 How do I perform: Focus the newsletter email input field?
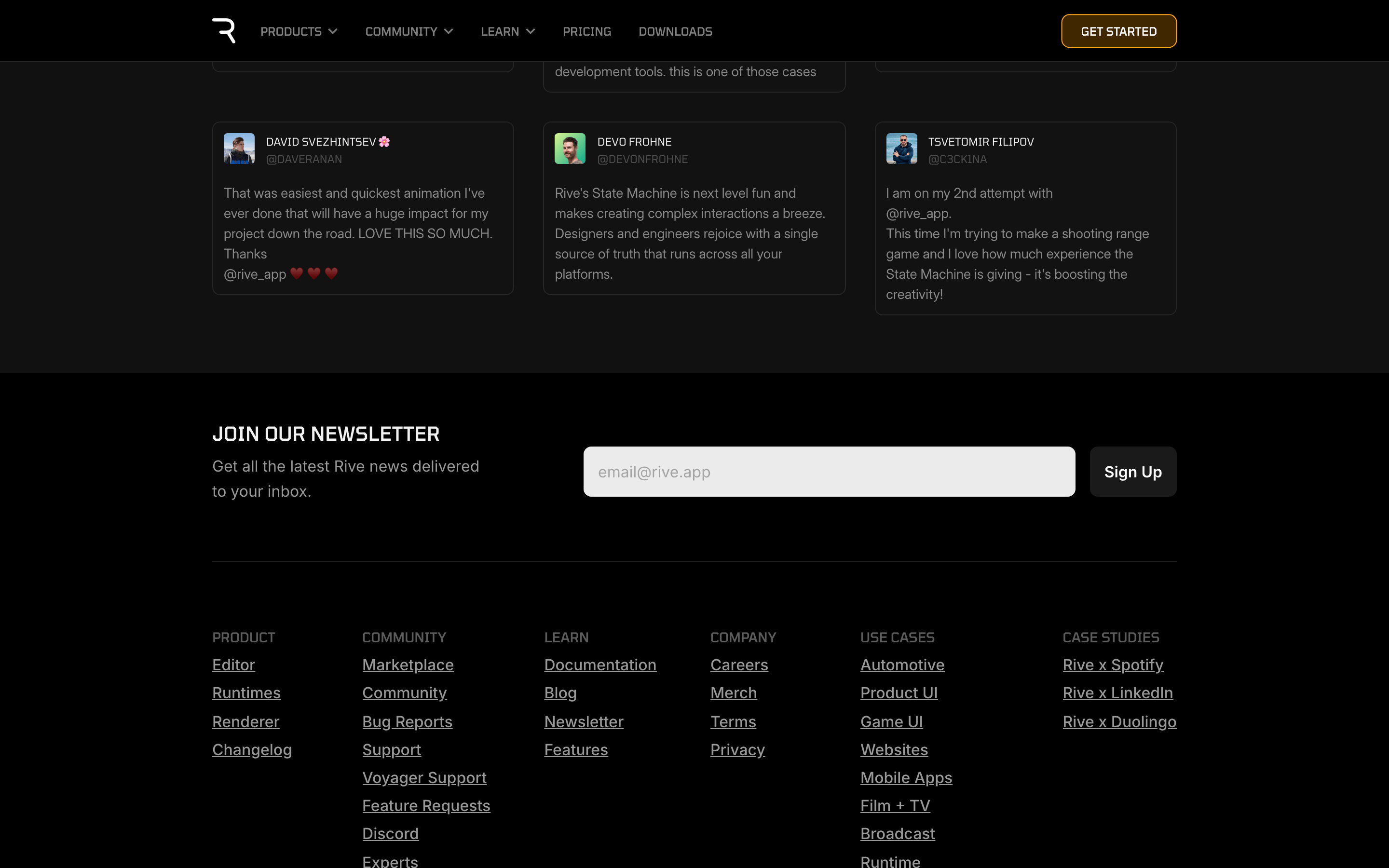coord(829,471)
